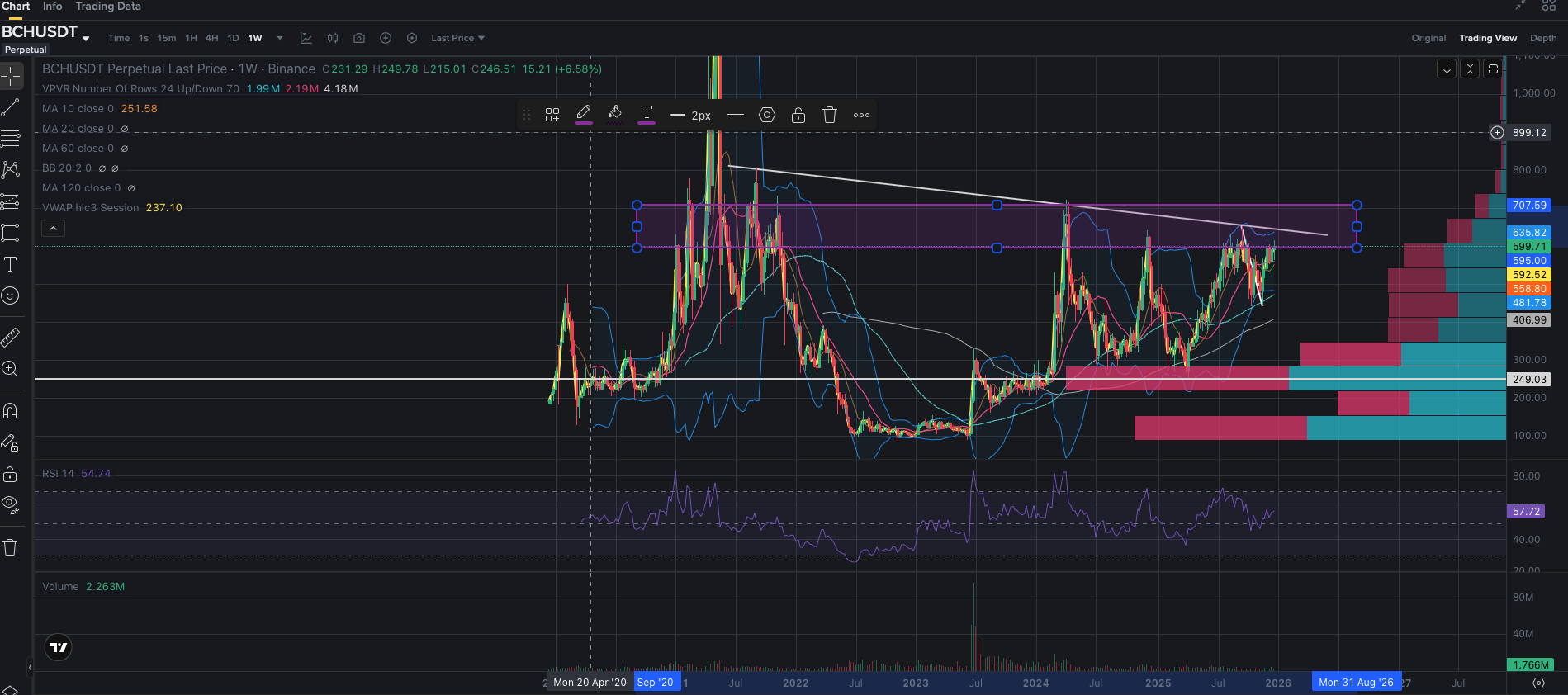Screen dimensions: 1568x695
Task: Click the collapse-arrows button above price scale
Action: click(x=1470, y=69)
